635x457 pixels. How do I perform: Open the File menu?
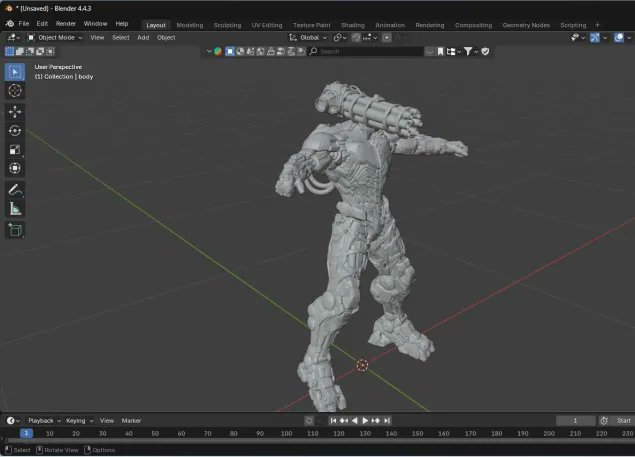[24, 24]
